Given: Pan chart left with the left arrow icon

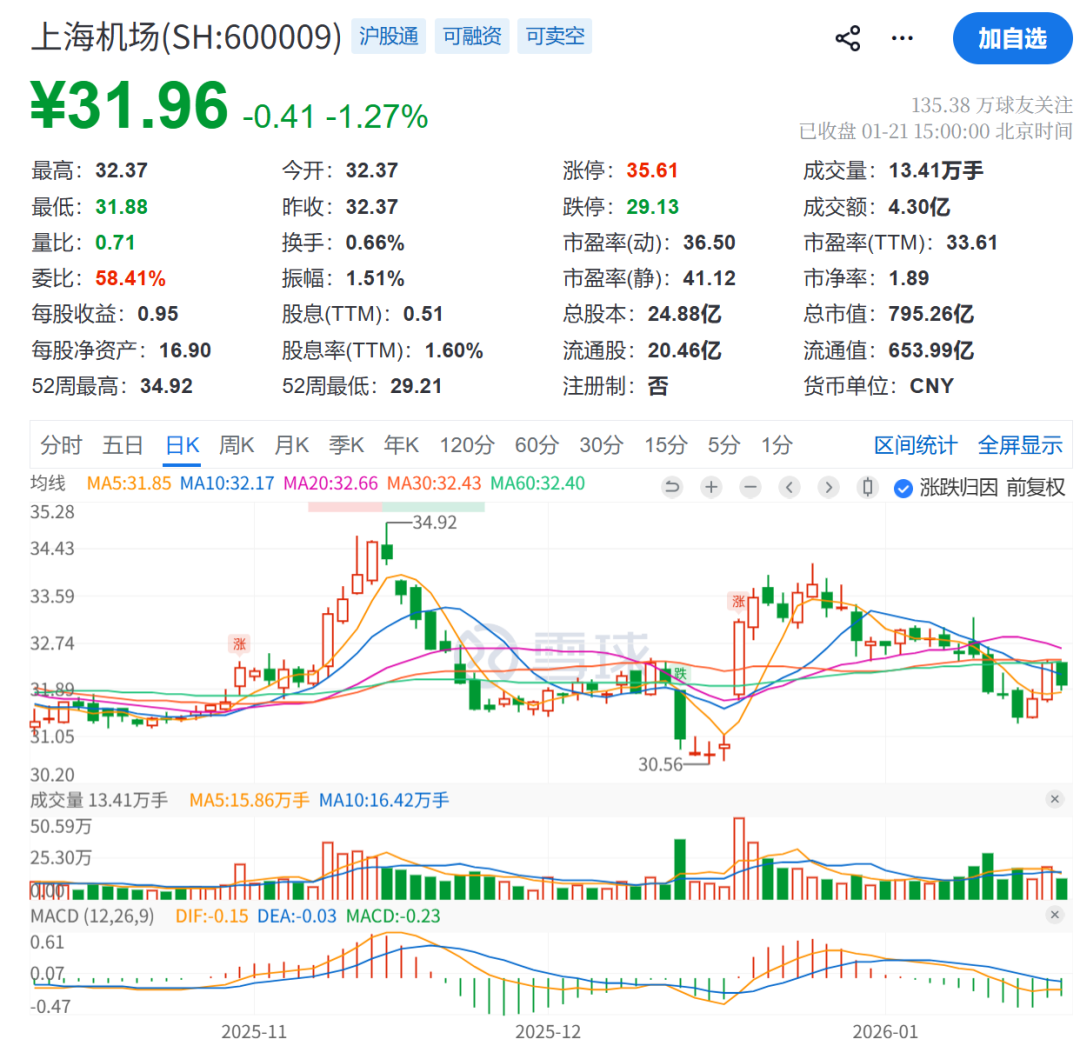Looking at the screenshot, I should click(789, 487).
